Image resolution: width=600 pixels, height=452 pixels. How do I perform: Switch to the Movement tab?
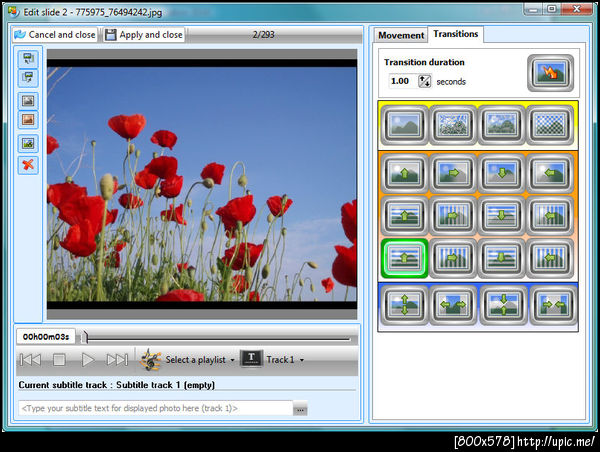(401, 35)
